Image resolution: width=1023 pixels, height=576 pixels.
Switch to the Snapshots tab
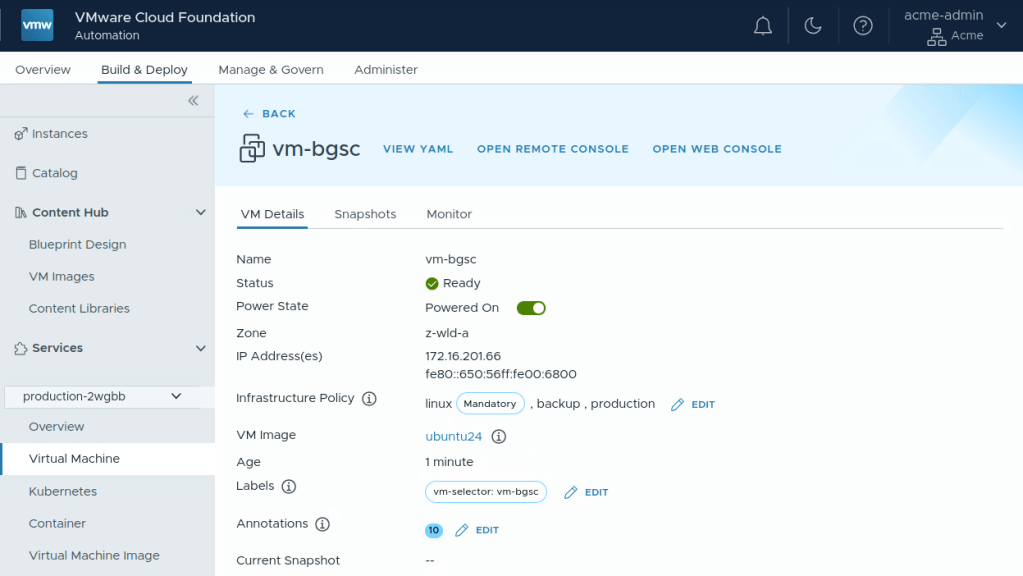coord(365,214)
